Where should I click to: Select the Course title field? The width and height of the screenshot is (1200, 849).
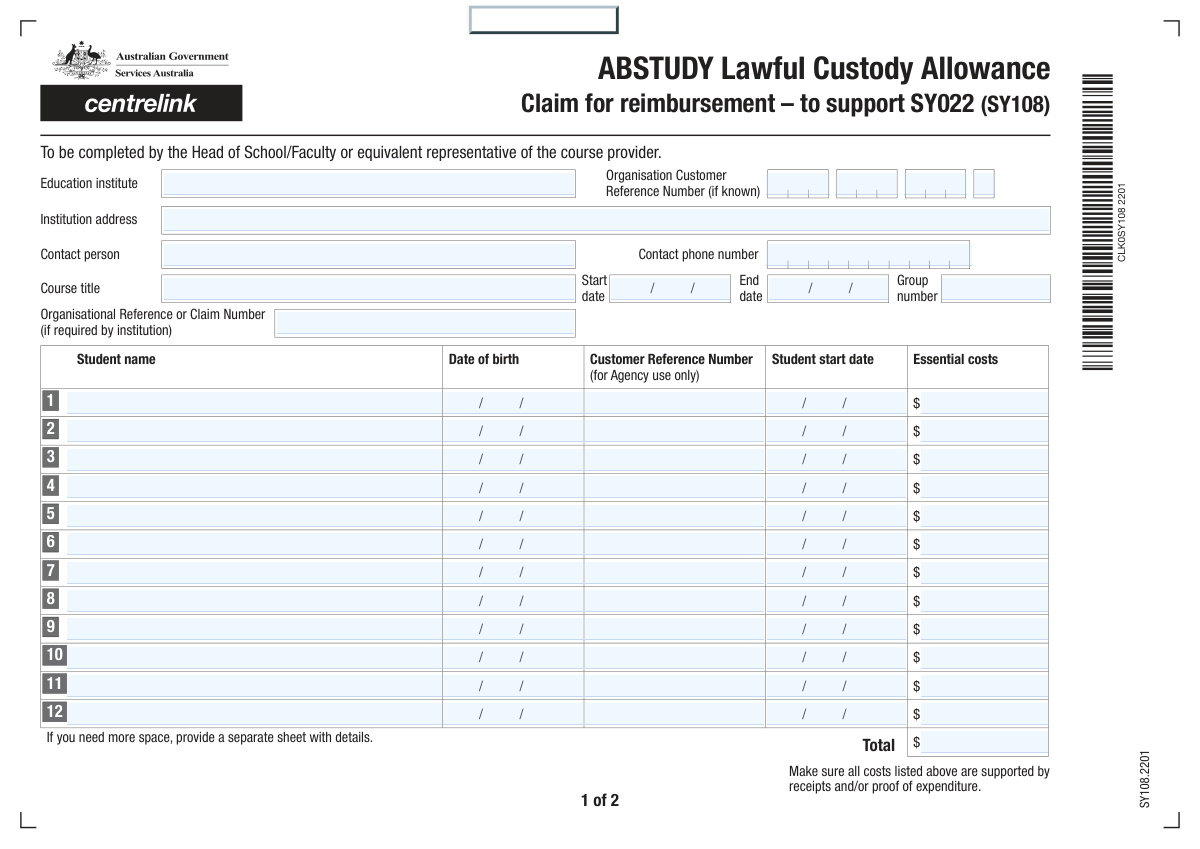pyautogui.click(x=368, y=288)
